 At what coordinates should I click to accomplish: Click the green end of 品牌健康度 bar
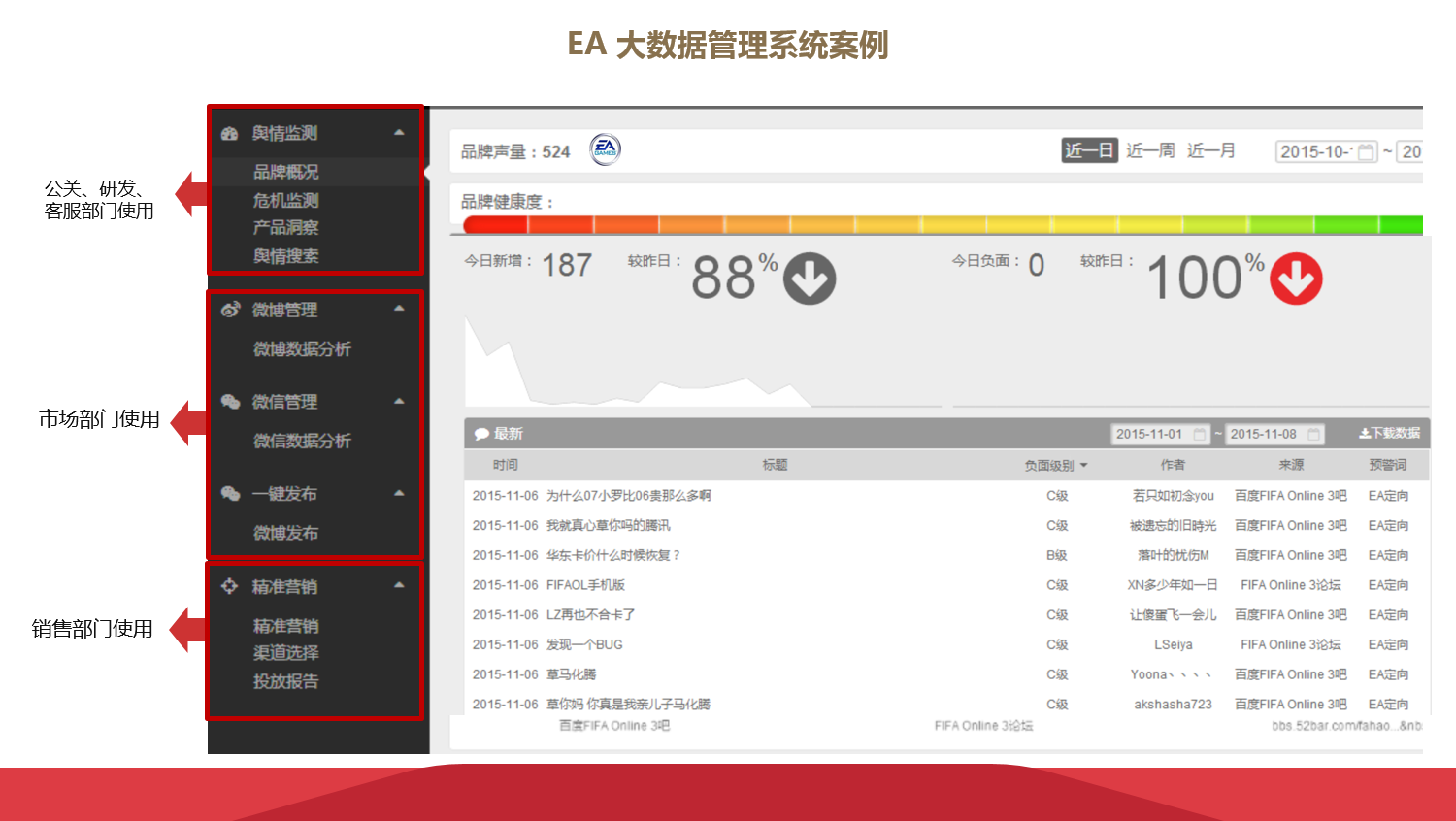tap(1400, 225)
